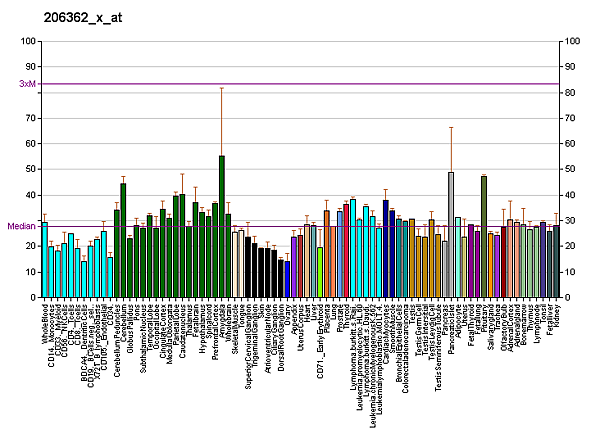Select the blue Ovary bar
The height and width of the screenshot is (434, 600).
click(287, 279)
